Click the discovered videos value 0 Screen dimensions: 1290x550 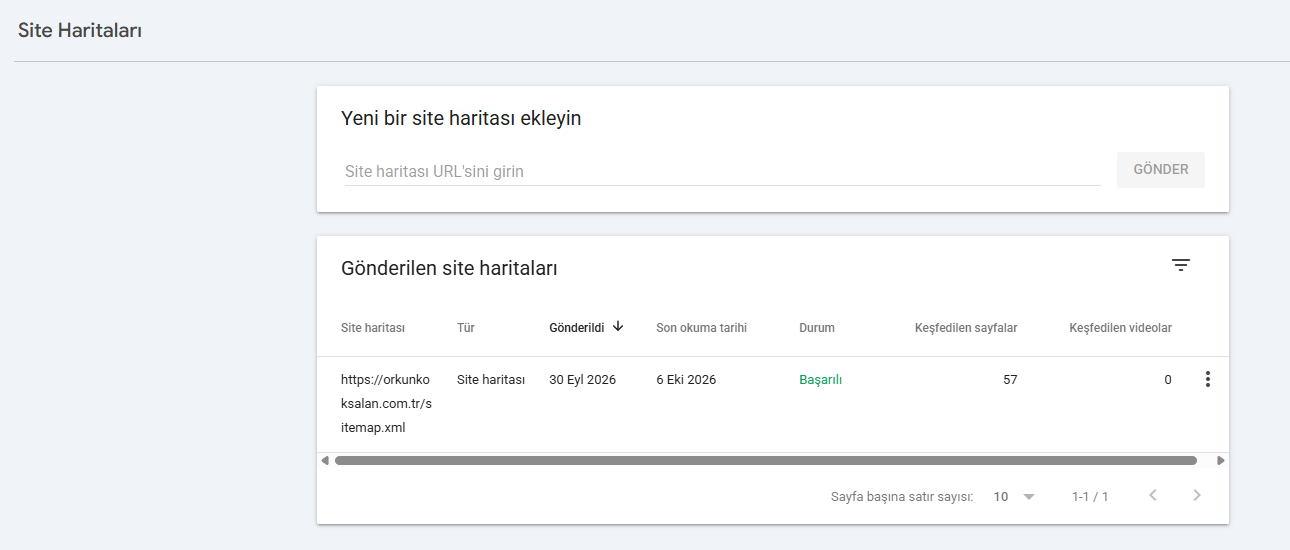tap(1168, 380)
